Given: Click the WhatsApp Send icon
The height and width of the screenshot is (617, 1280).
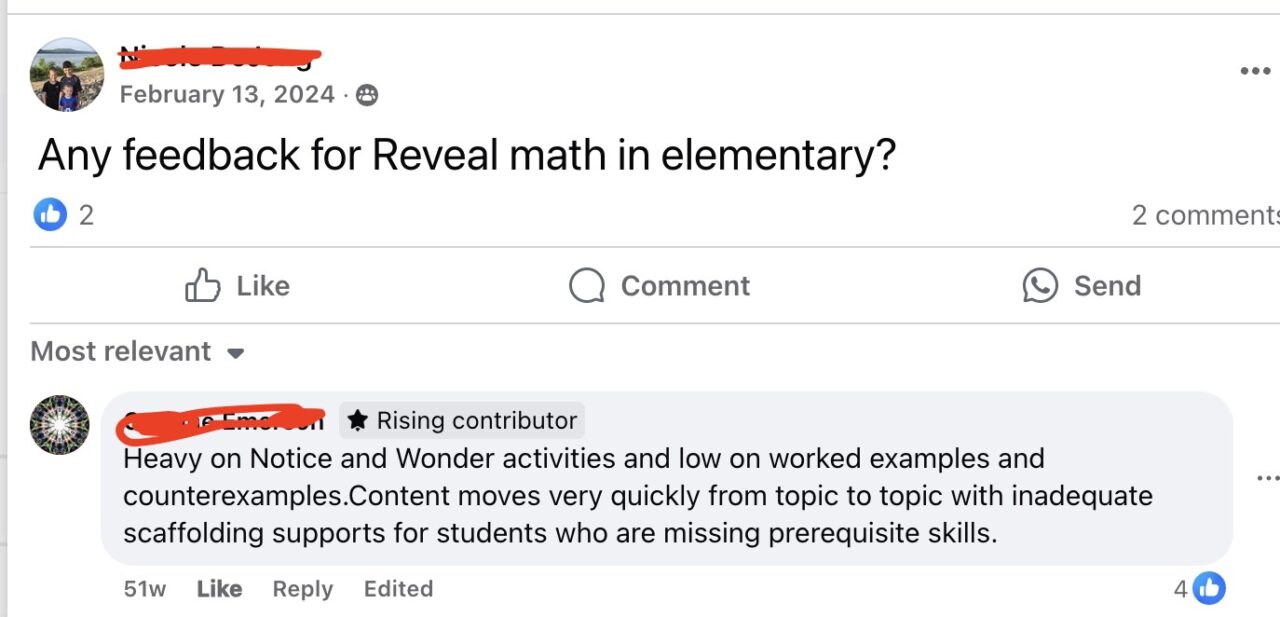Looking at the screenshot, I should click(x=1040, y=285).
